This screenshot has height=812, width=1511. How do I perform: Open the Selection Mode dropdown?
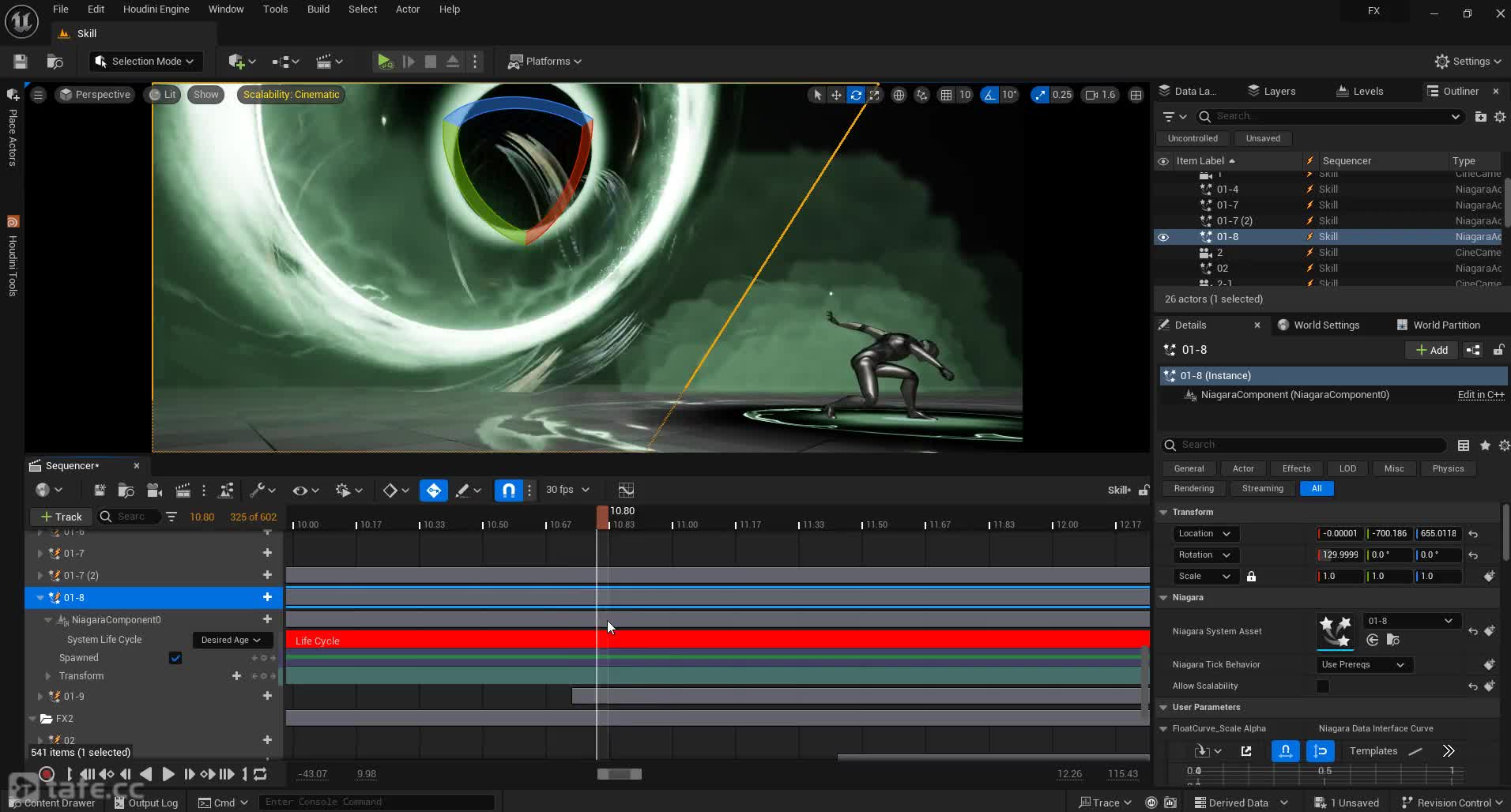(x=145, y=62)
